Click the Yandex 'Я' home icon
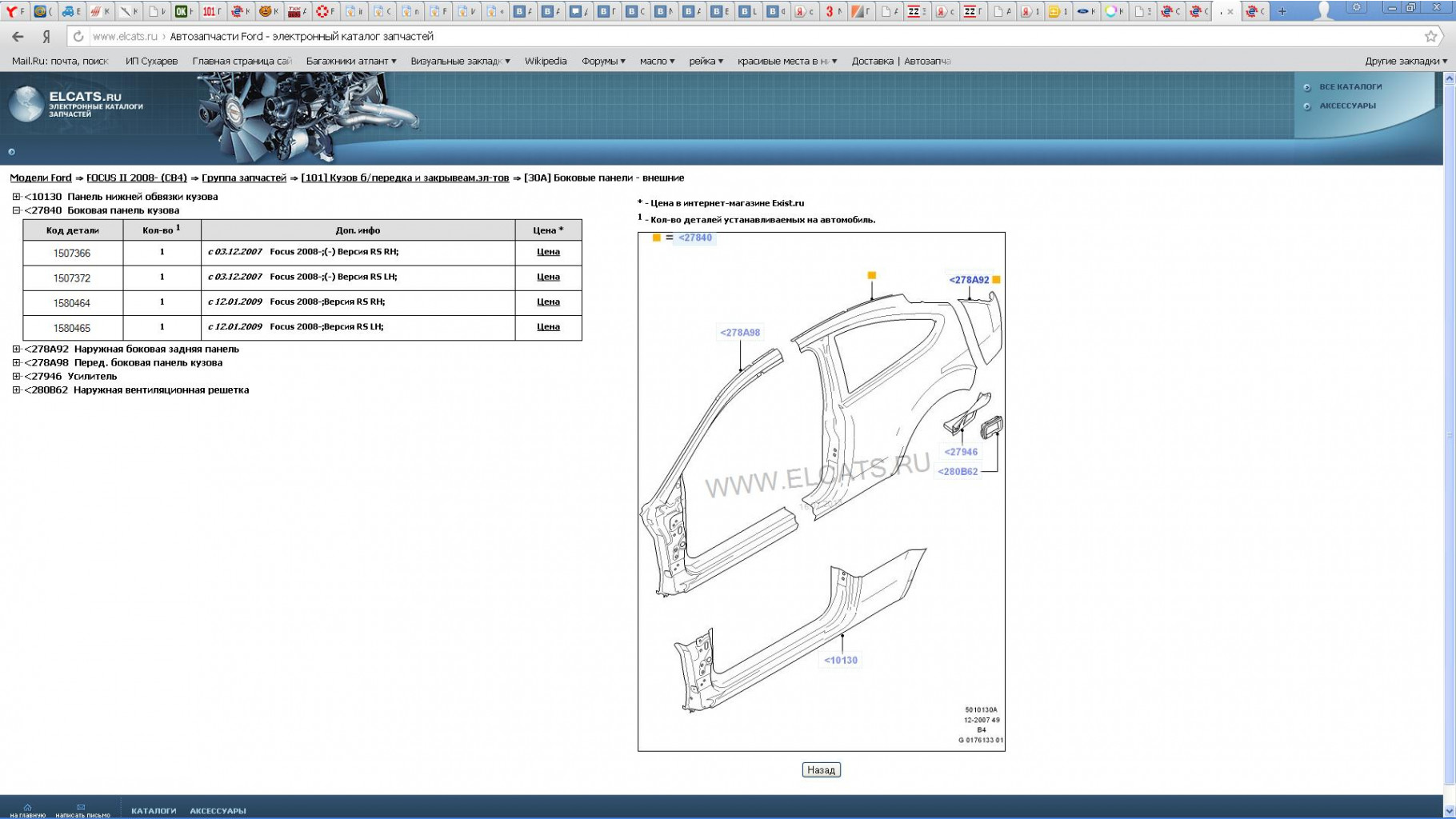 click(x=47, y=37)
